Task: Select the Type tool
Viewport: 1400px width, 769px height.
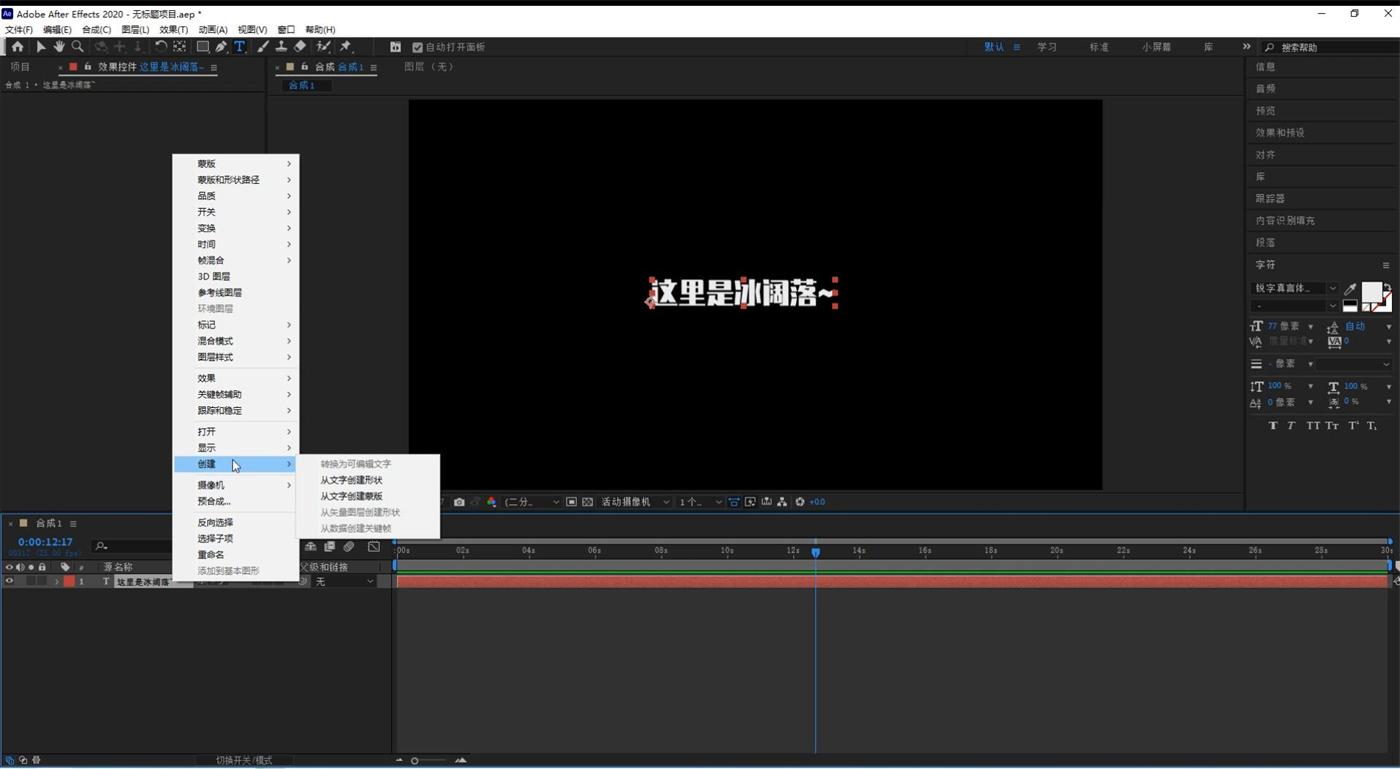Action: tap(240, 47)
